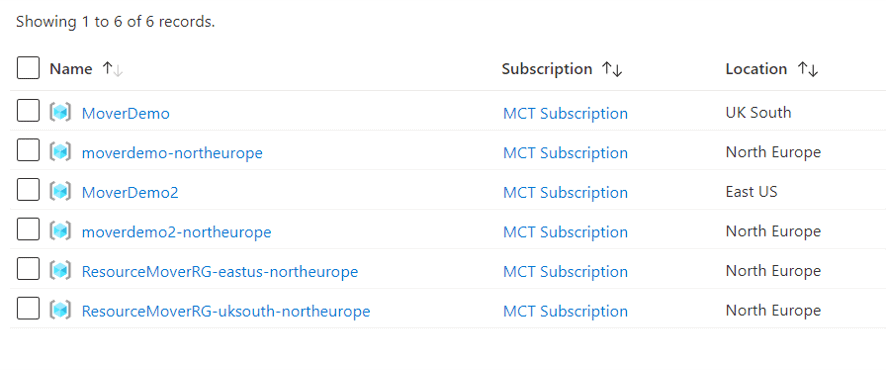Sort by the Subscription column arrows

612,69
